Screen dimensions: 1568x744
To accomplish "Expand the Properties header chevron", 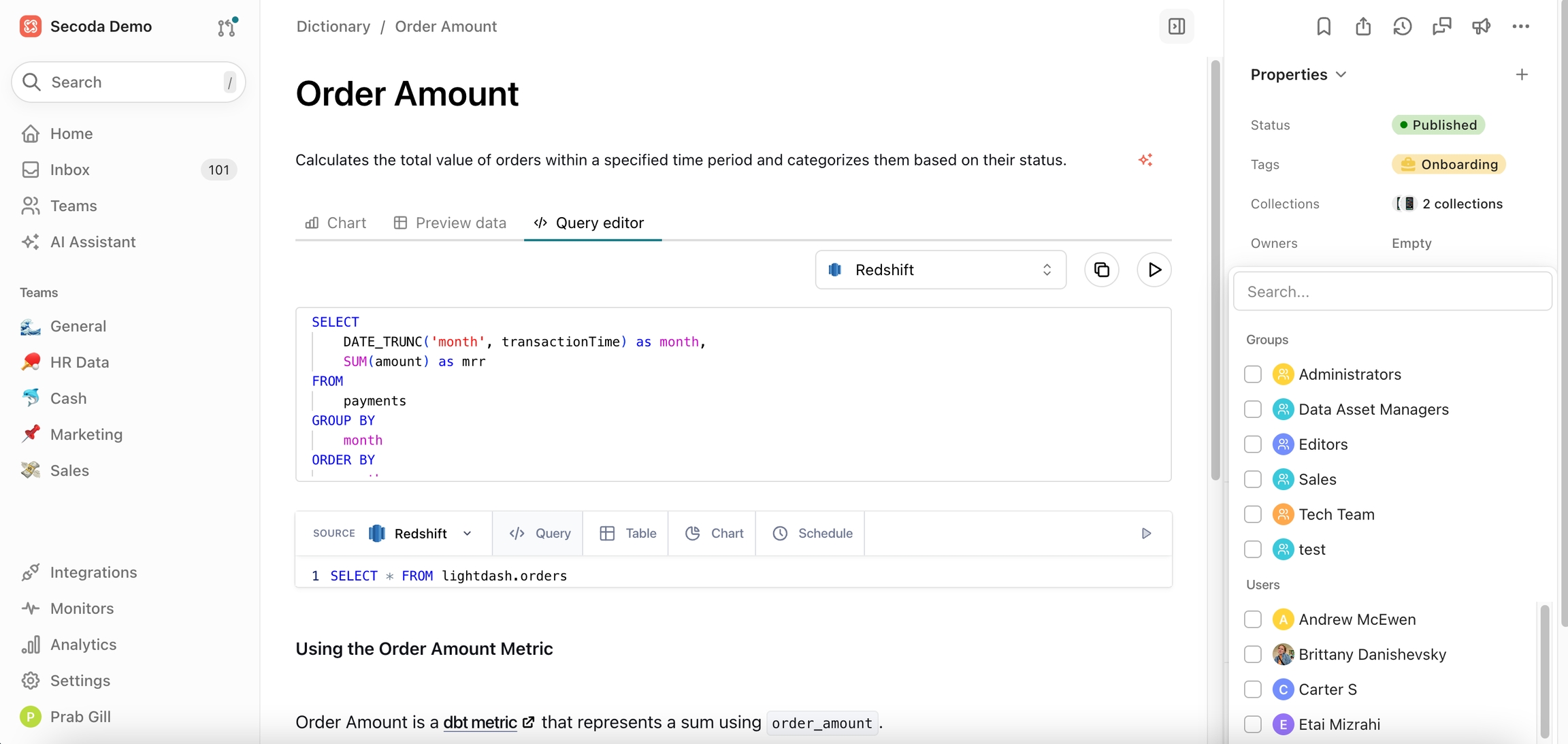I will (1341, 75).
